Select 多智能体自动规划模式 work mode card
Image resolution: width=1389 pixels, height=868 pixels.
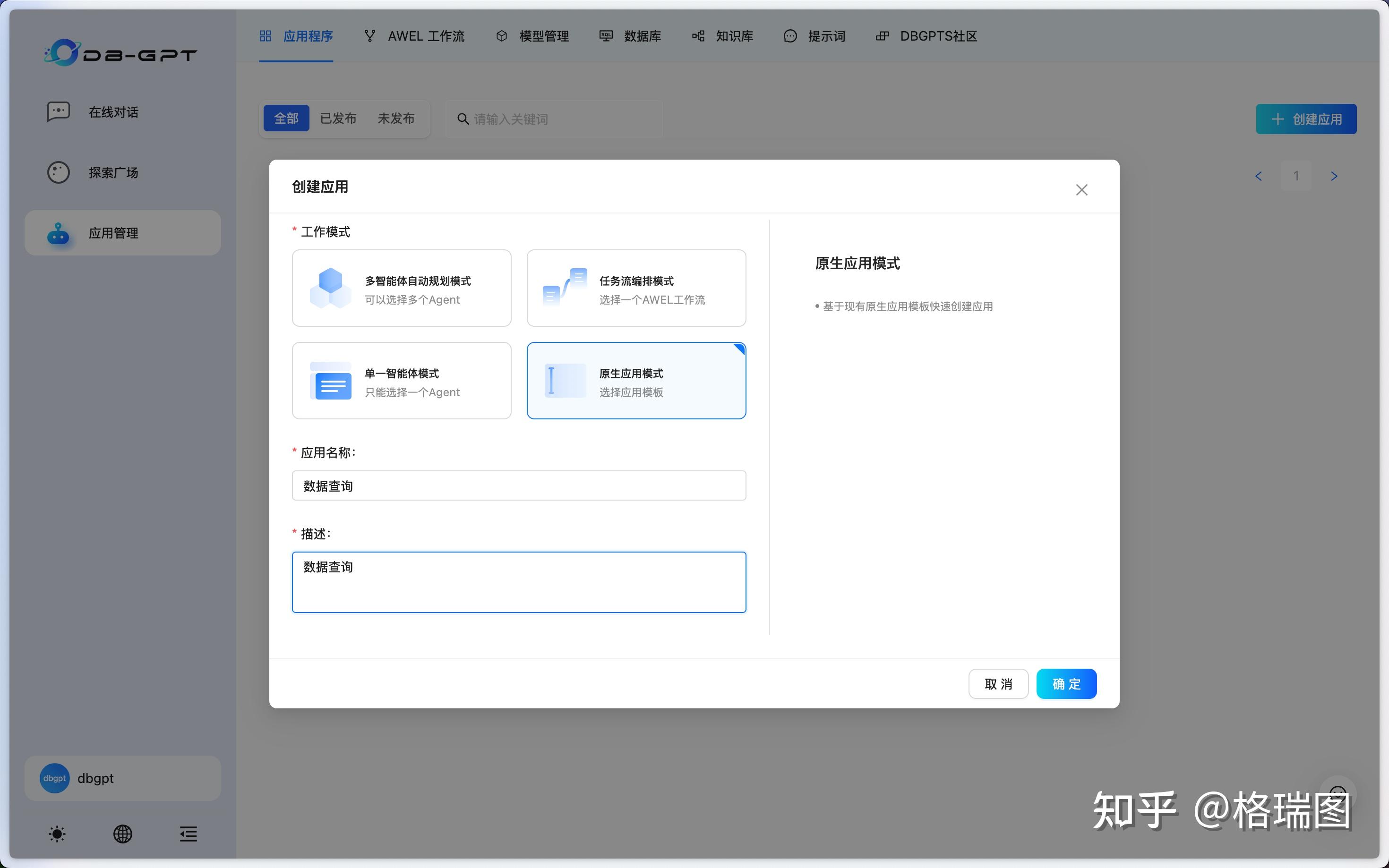(x=401, y=288)
